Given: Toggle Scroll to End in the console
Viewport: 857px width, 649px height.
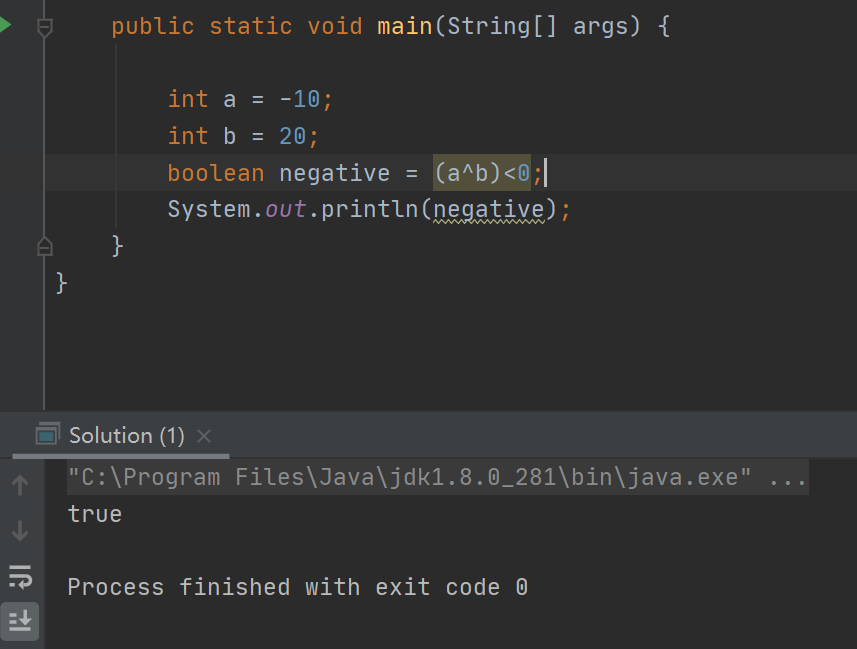Looking at the screenshot, I should click(20, 620).
